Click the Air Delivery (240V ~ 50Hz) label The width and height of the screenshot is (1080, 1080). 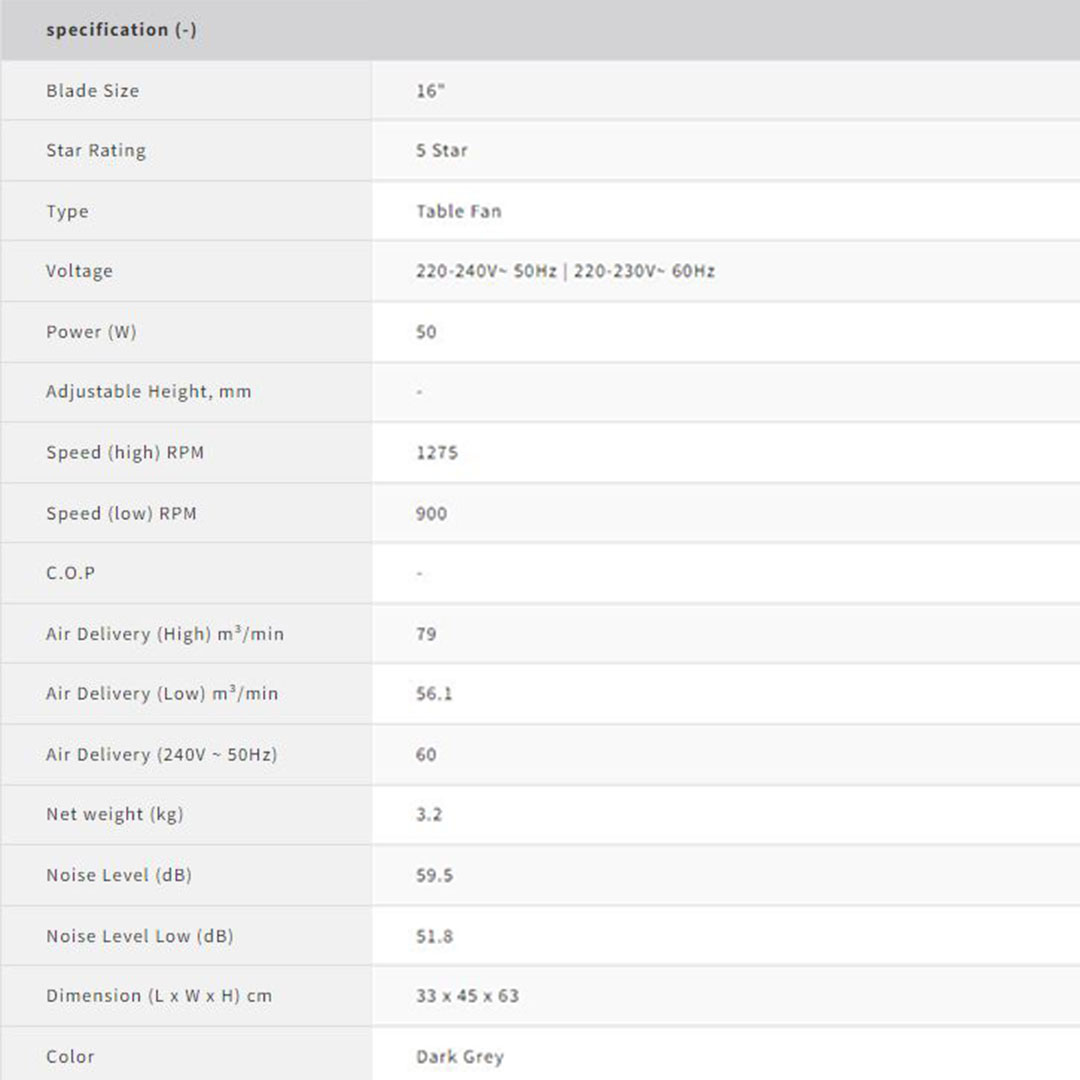click(x=161, y=755)
